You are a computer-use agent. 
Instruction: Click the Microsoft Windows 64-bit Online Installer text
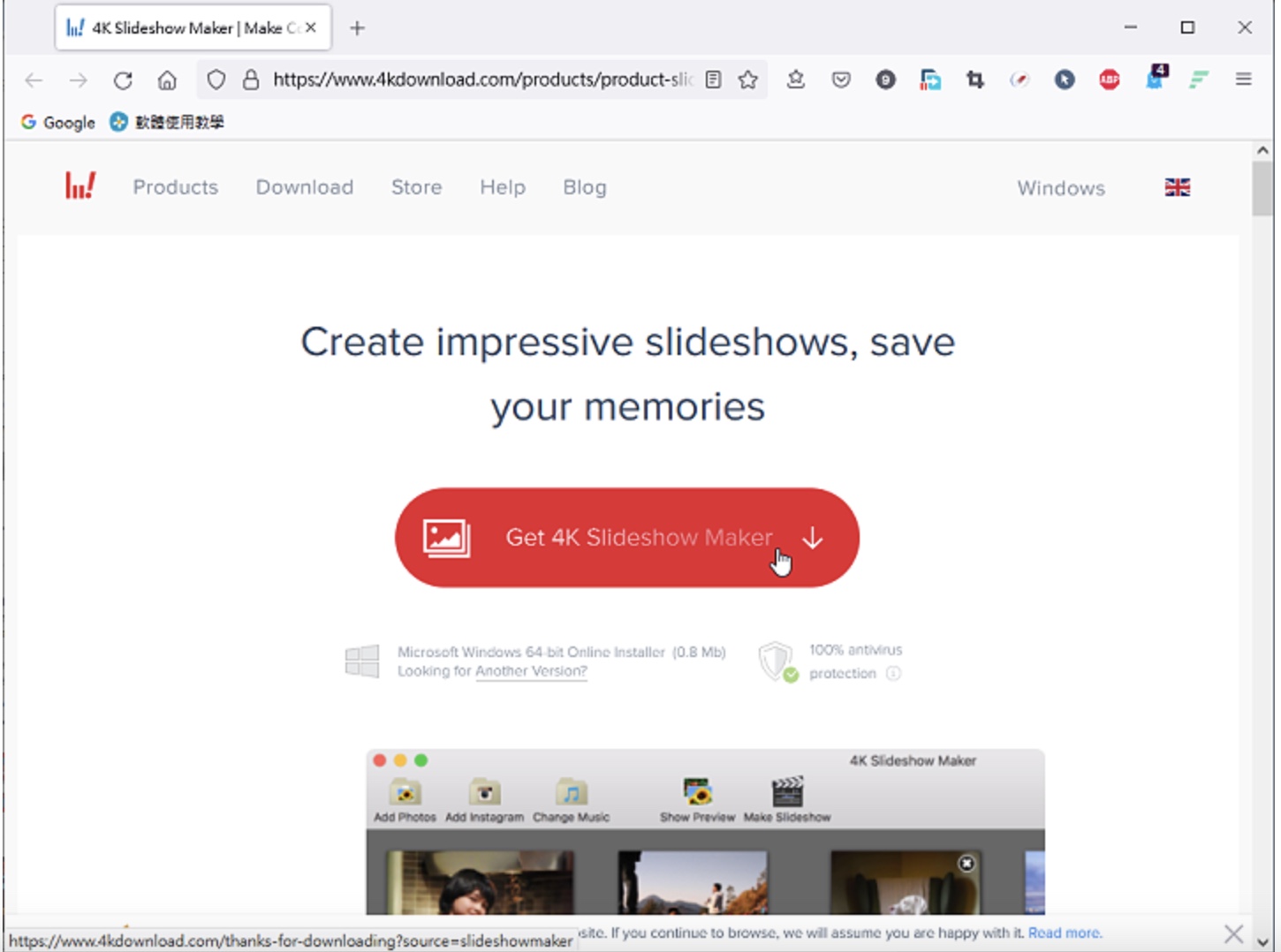(x=530, y=652)
